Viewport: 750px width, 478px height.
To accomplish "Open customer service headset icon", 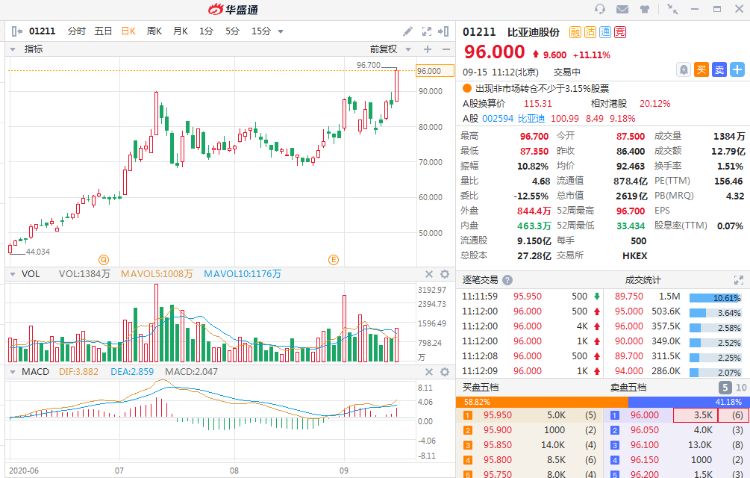I will [x=600, y=9].
